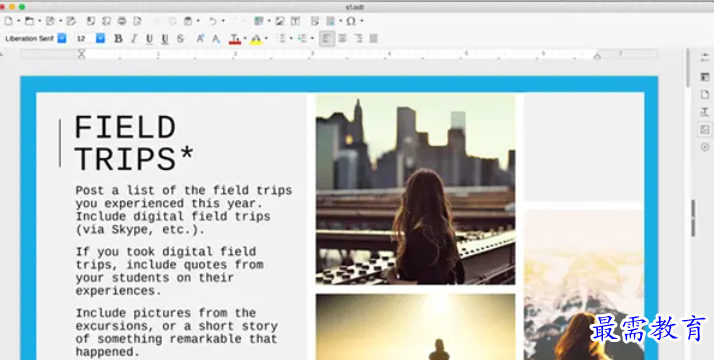Viewport: 714px width, 360px height.
Task: Open the numbered list style dropdown arrow
Action: (312, 39)
